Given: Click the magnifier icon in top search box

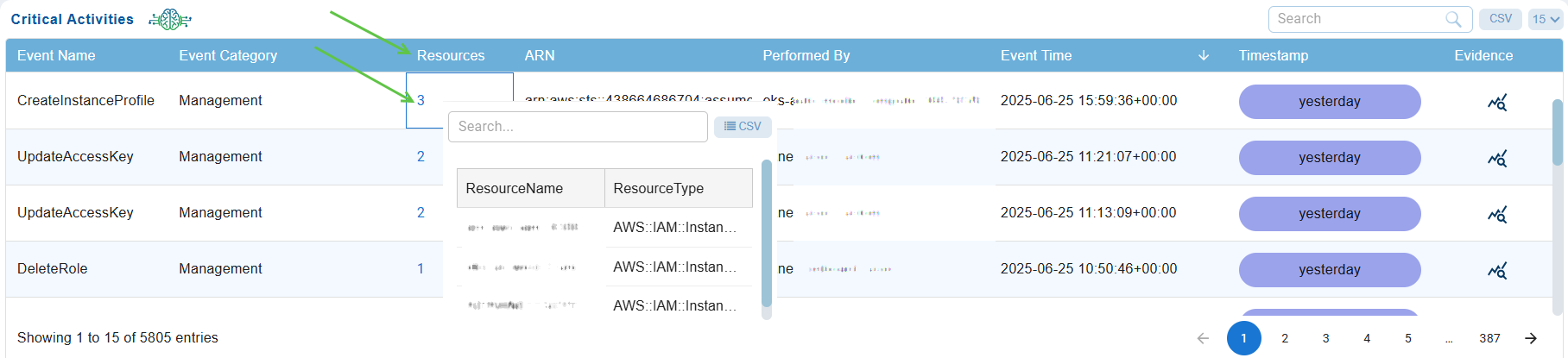Looking at the screenshot, I should tap(1453, 19).
